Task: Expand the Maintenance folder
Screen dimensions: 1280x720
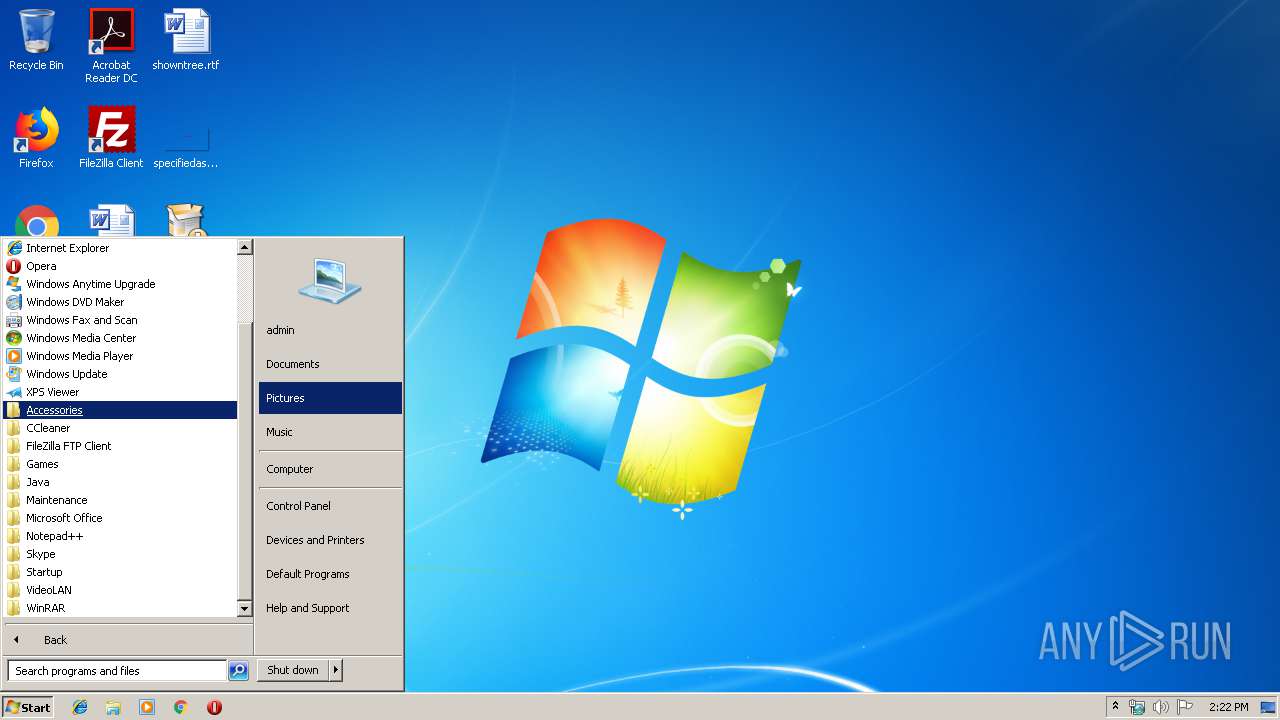Action: click(120, 500)
